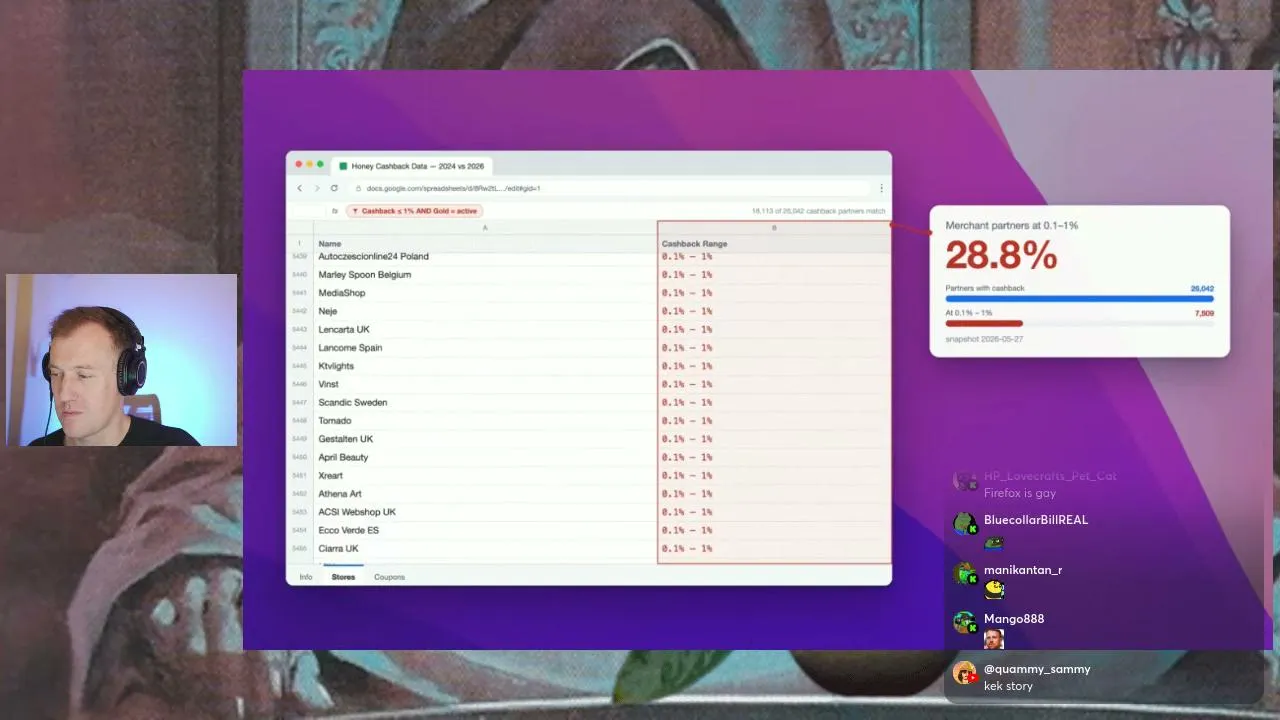
Task: Click the cashback range cell for Ciarra UK
Action: coord(774,548)
